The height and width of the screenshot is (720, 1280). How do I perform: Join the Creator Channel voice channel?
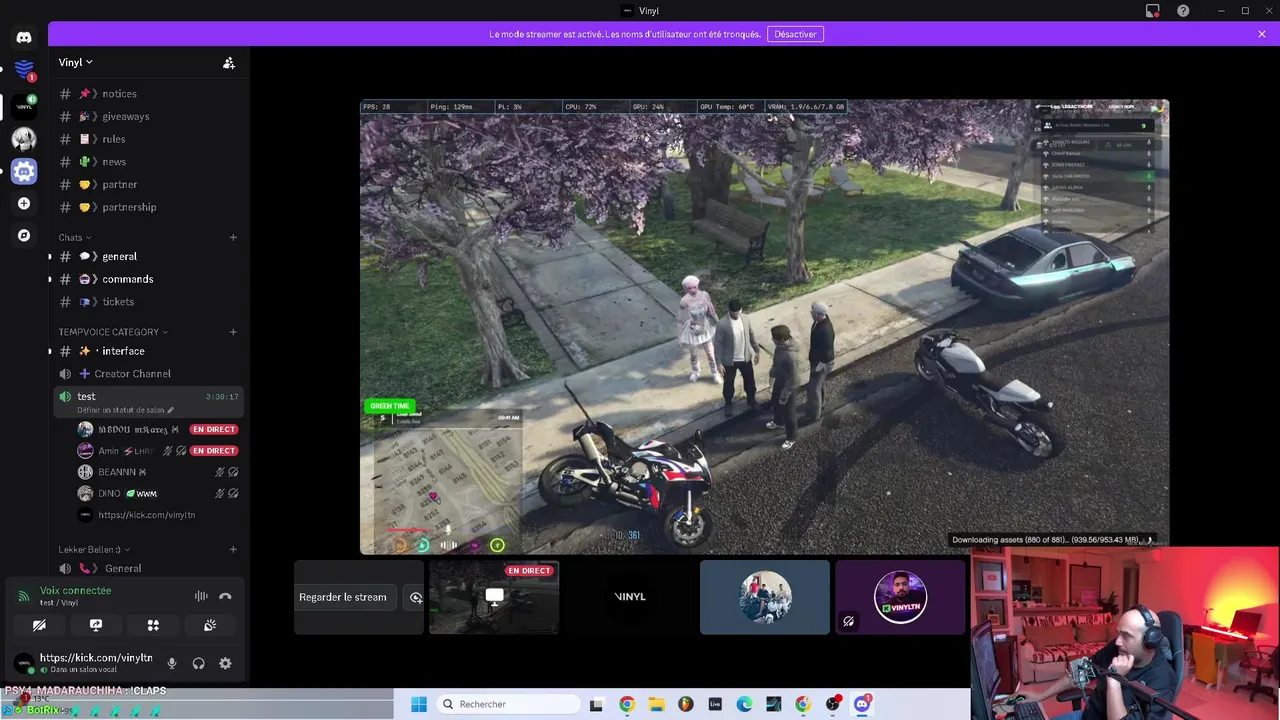146,373
